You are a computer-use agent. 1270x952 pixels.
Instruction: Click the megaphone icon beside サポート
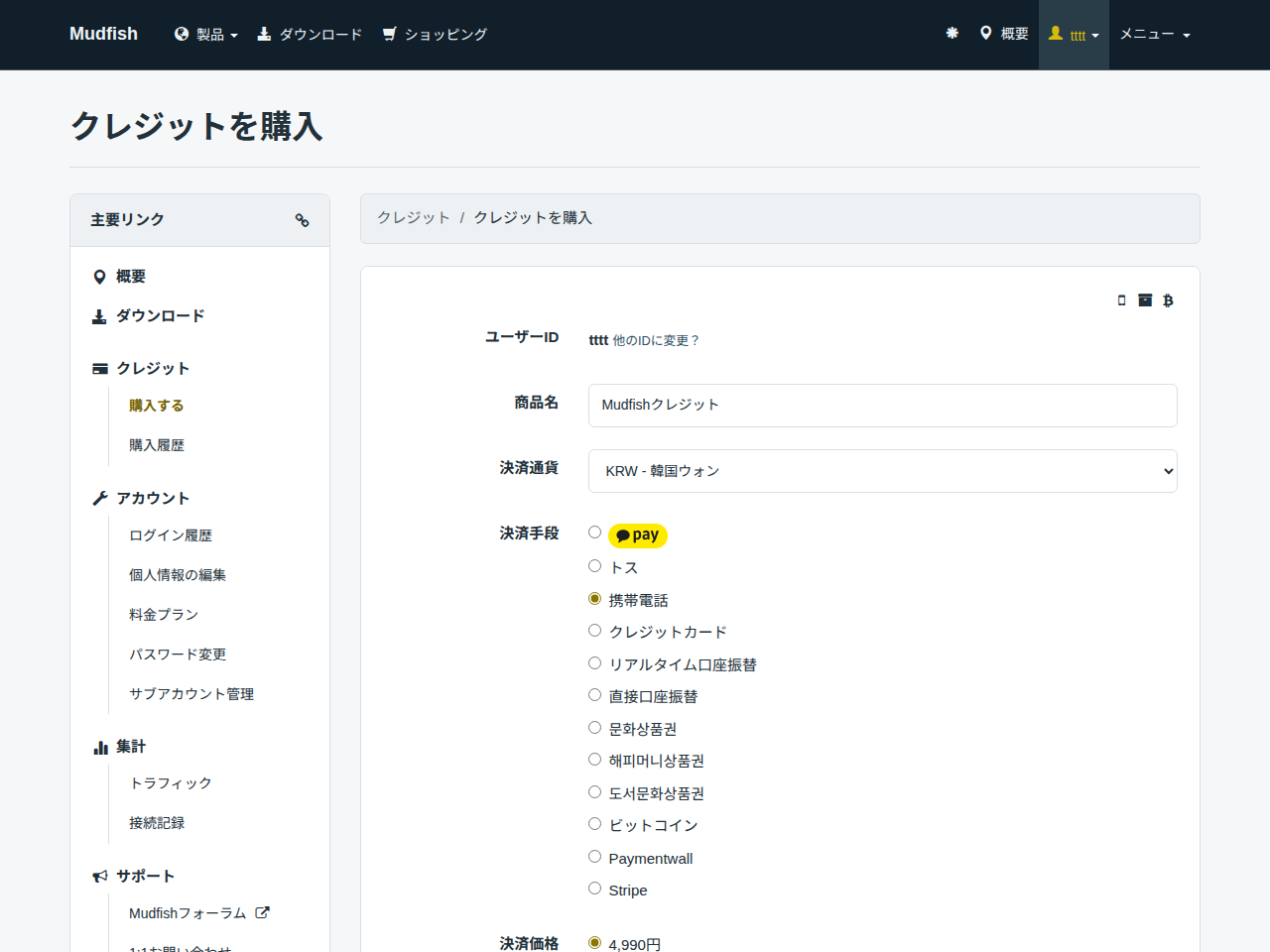coord(100,877)
